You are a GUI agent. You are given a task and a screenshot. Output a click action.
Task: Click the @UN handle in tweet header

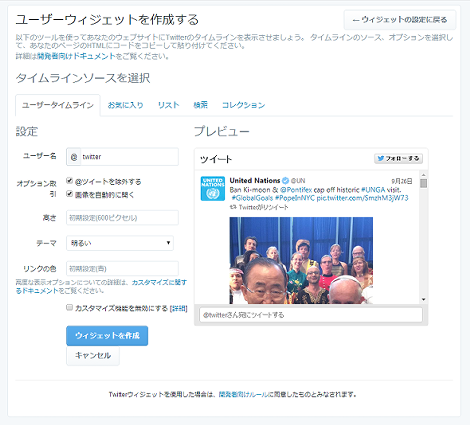[298, 181]
